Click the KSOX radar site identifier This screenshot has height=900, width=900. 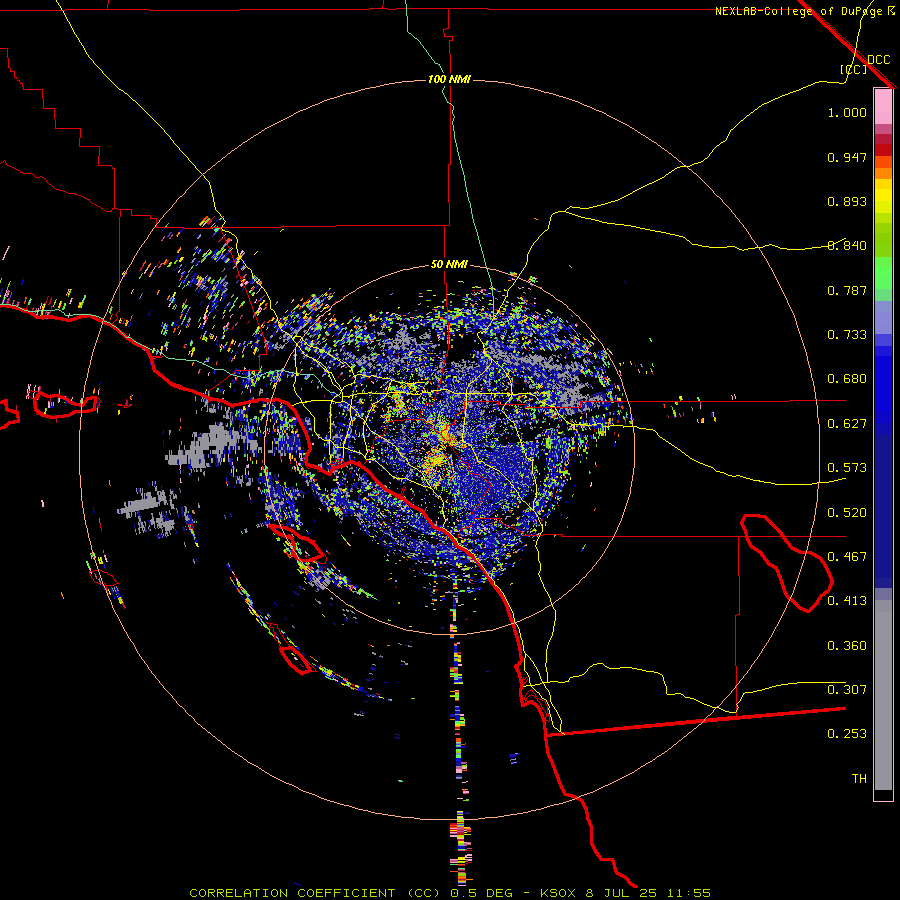click(x=558, y=893)
